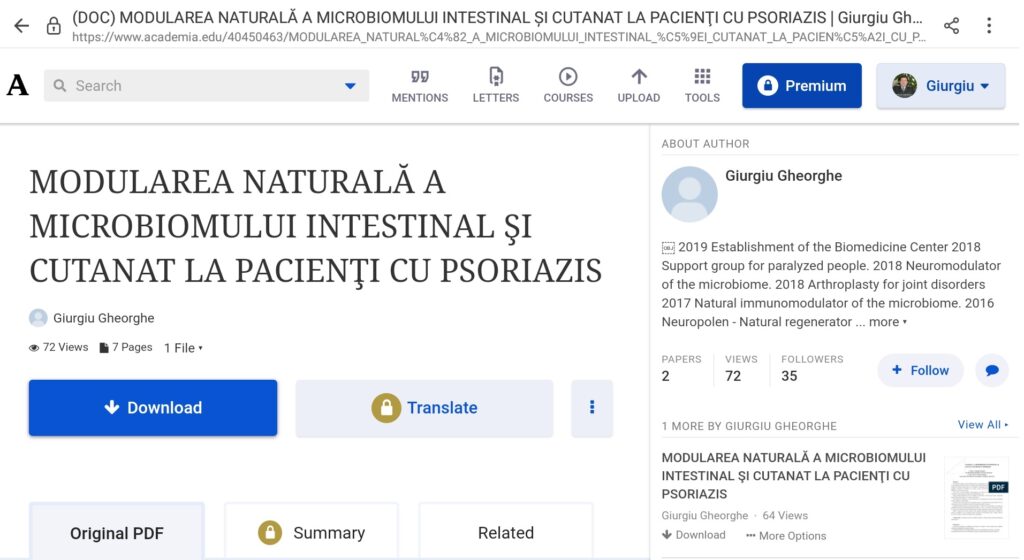
Task: Click the browser share icon
Action: pos(951,26)
